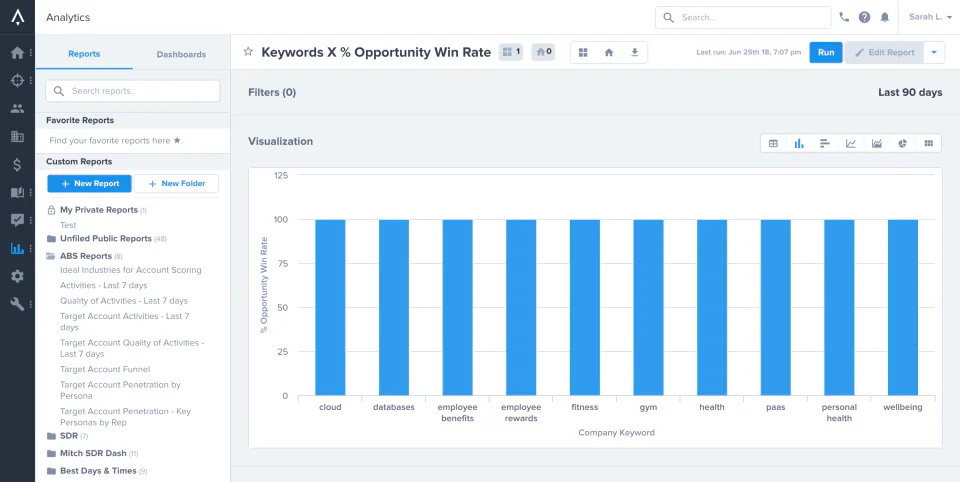960x482 pixels.
Task: Click the Run button
Action: tap(826, 53)
